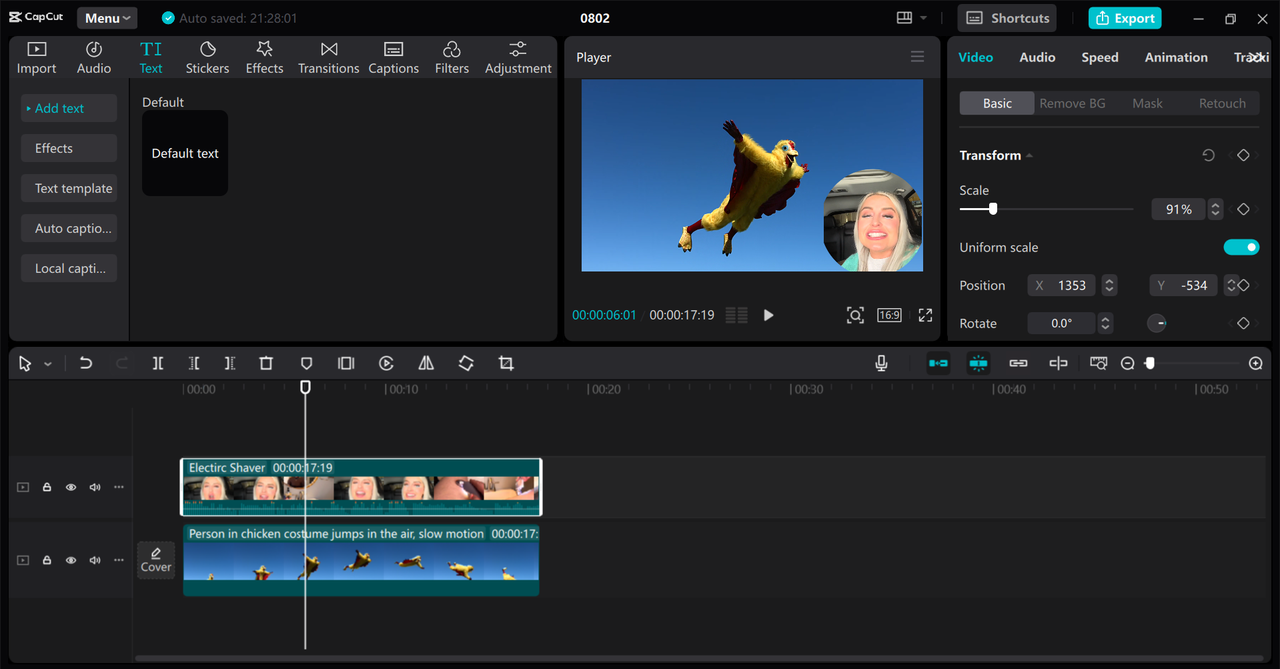The width and height of the screenshot is (1280, 669).
Task: Select the Mask sub-tab
Action: (1147, 103)
